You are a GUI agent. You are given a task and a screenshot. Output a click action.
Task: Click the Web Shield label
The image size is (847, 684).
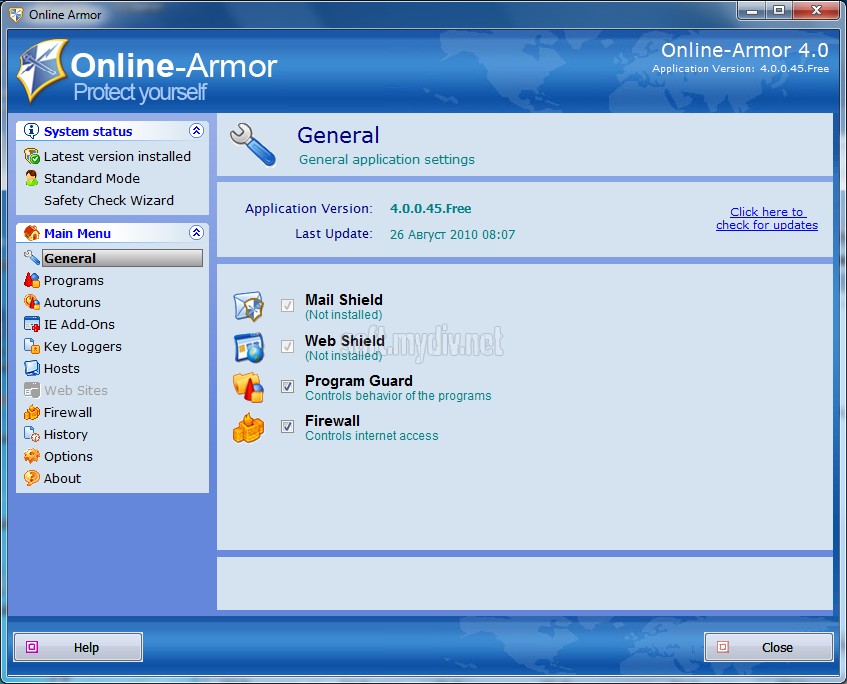point(345,340)
